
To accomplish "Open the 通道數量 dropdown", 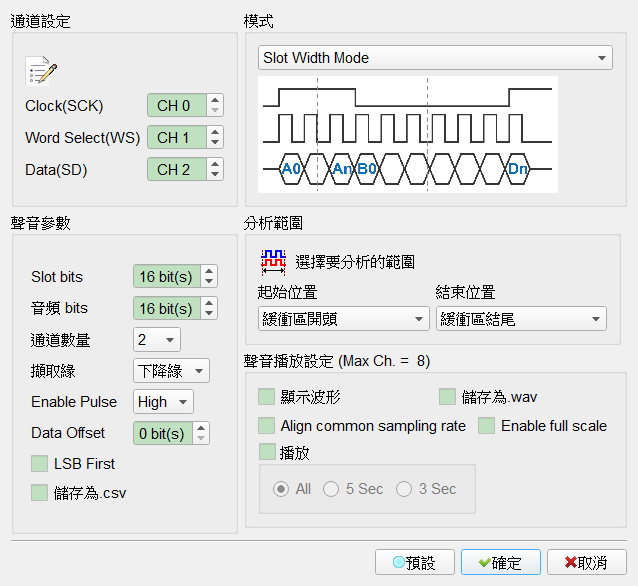I will (x=157, y=339).
